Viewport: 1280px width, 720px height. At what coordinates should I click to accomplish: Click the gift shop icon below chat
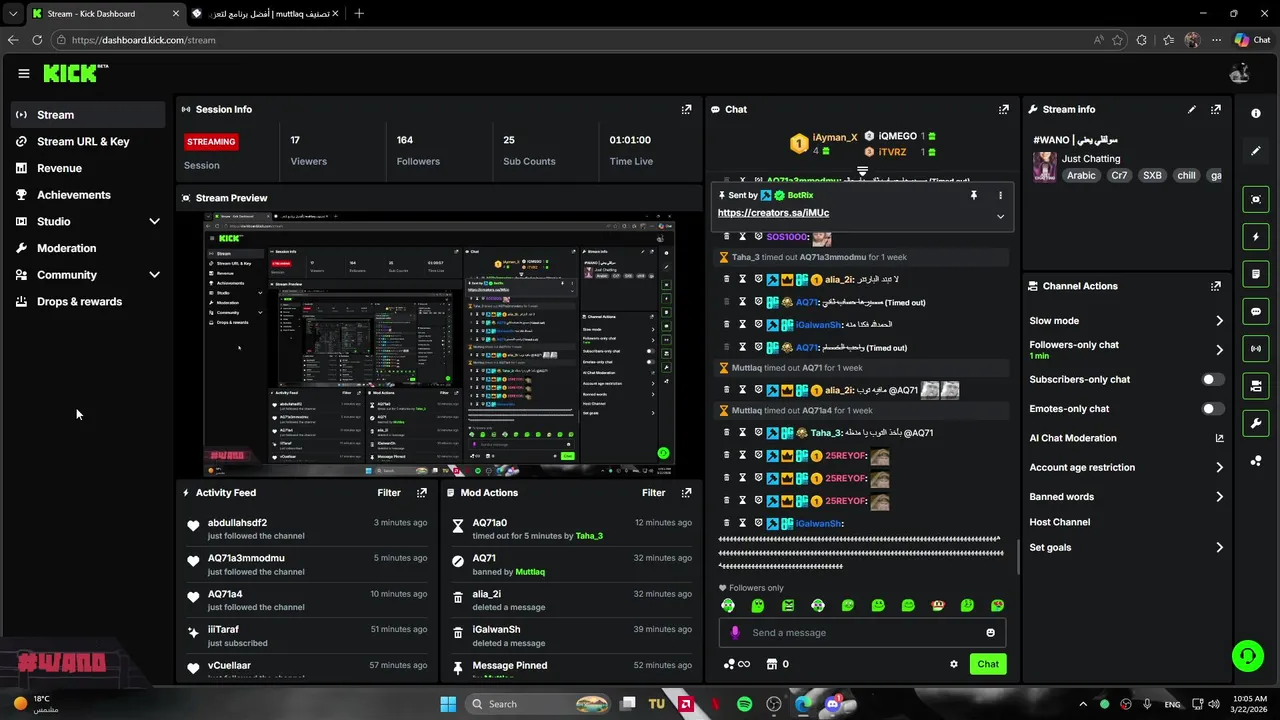[771, 664]
